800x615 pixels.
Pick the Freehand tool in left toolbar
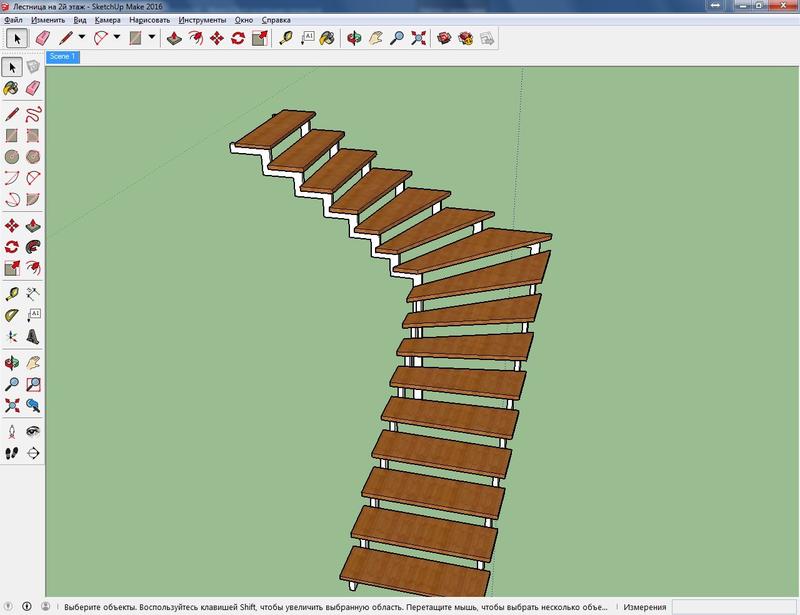(33, 113)
